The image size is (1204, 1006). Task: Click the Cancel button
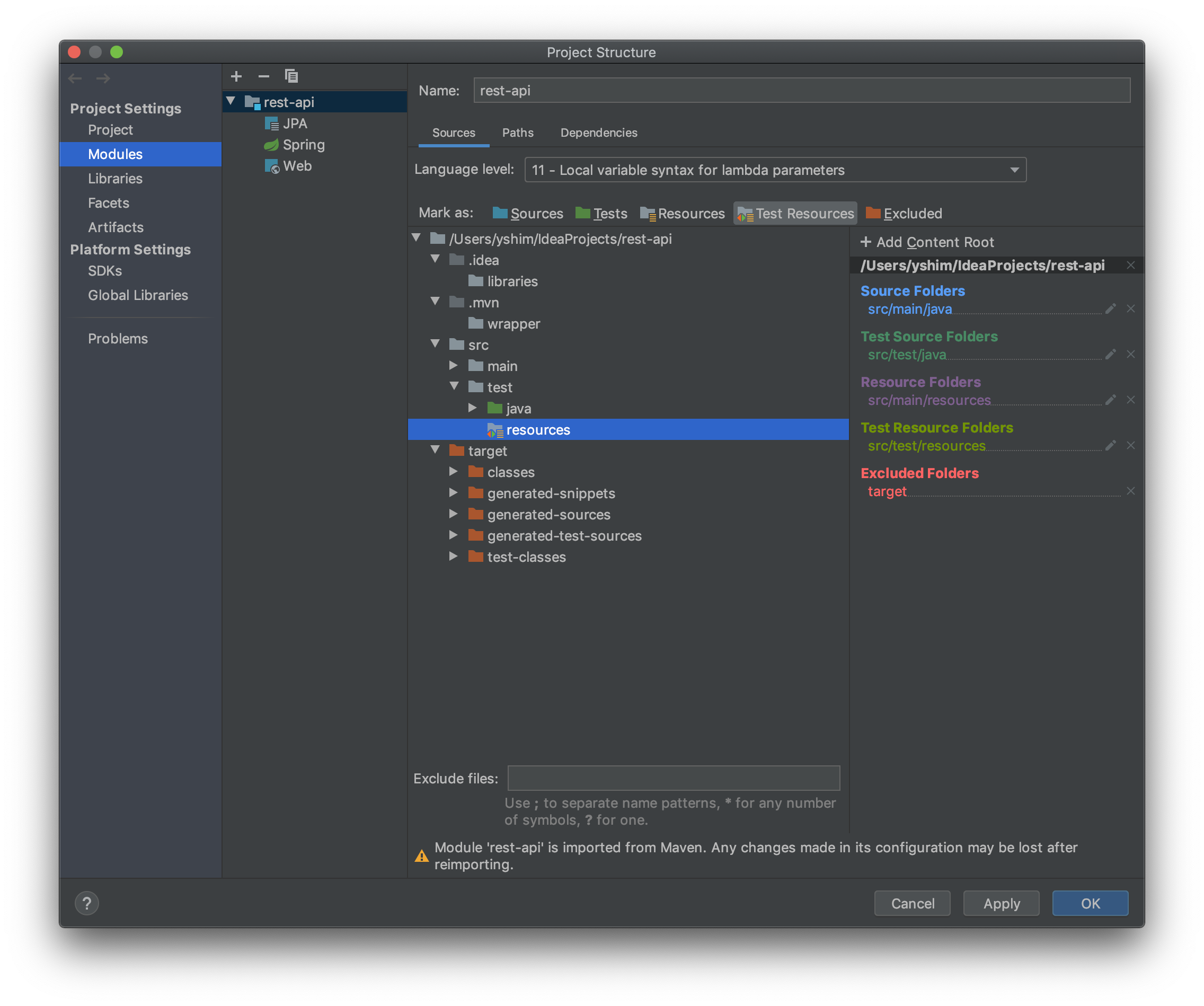pyautogui.click(x=912, y=903)
